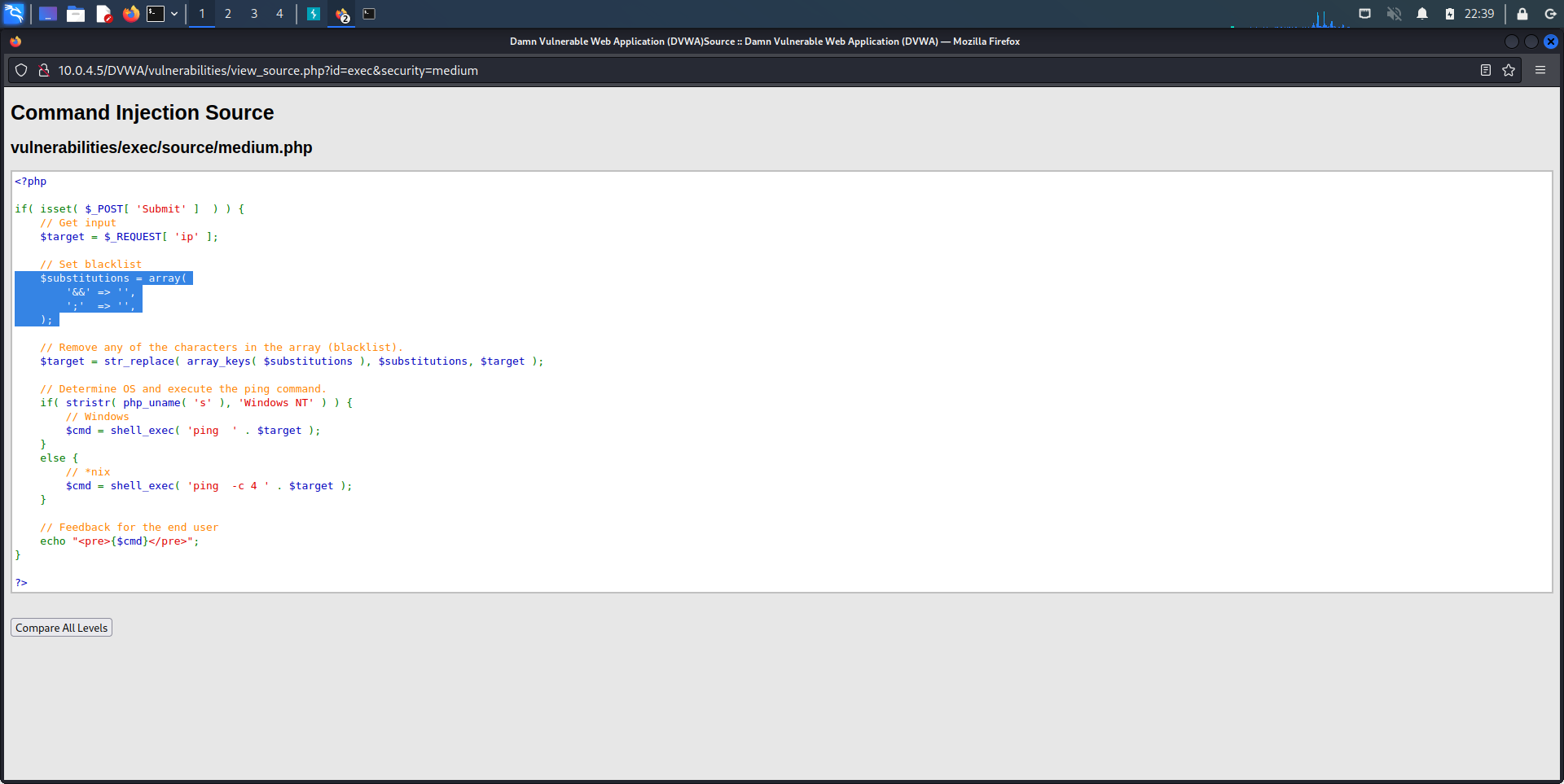
Task: Expand the terminal launcher dropdown arrow
Action: click(174, 14)
